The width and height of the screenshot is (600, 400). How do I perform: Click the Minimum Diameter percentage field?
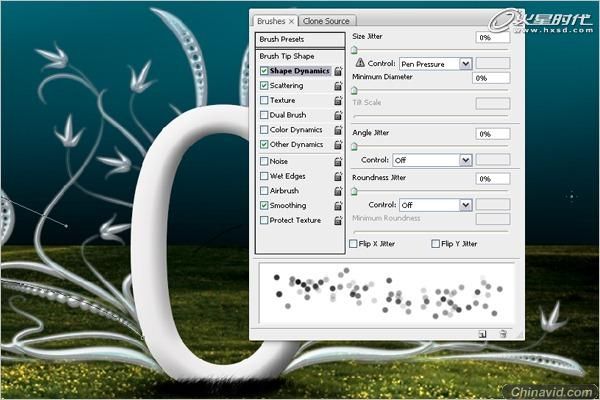(x=491, y=78)
